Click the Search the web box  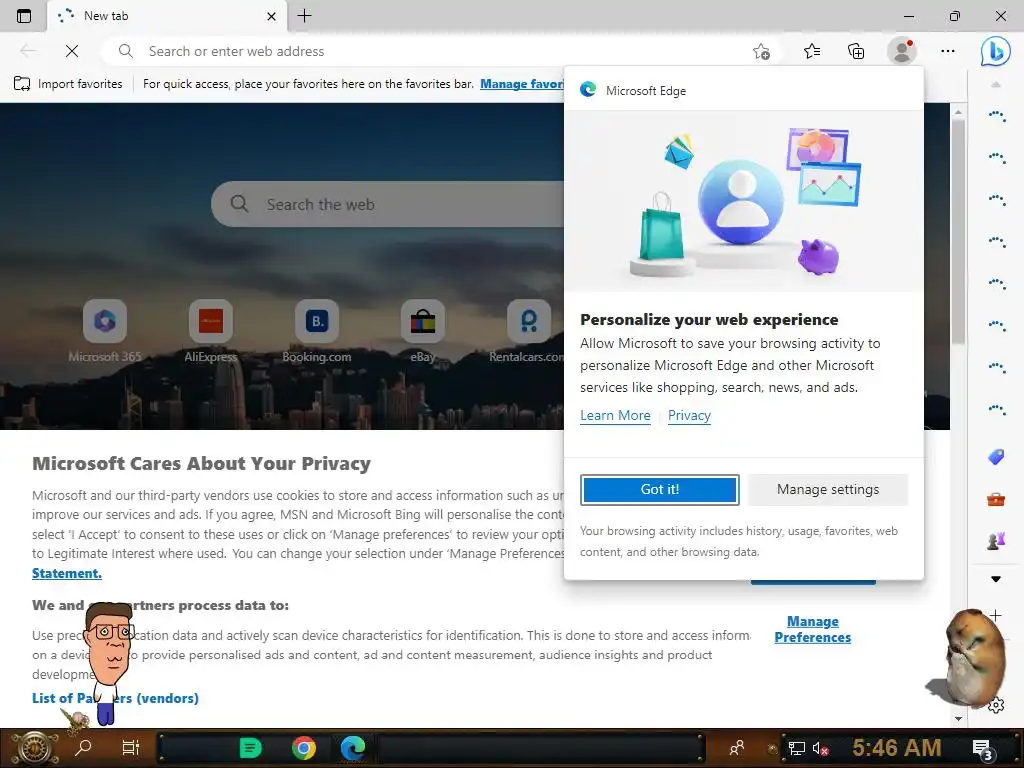tap(388, 204)
